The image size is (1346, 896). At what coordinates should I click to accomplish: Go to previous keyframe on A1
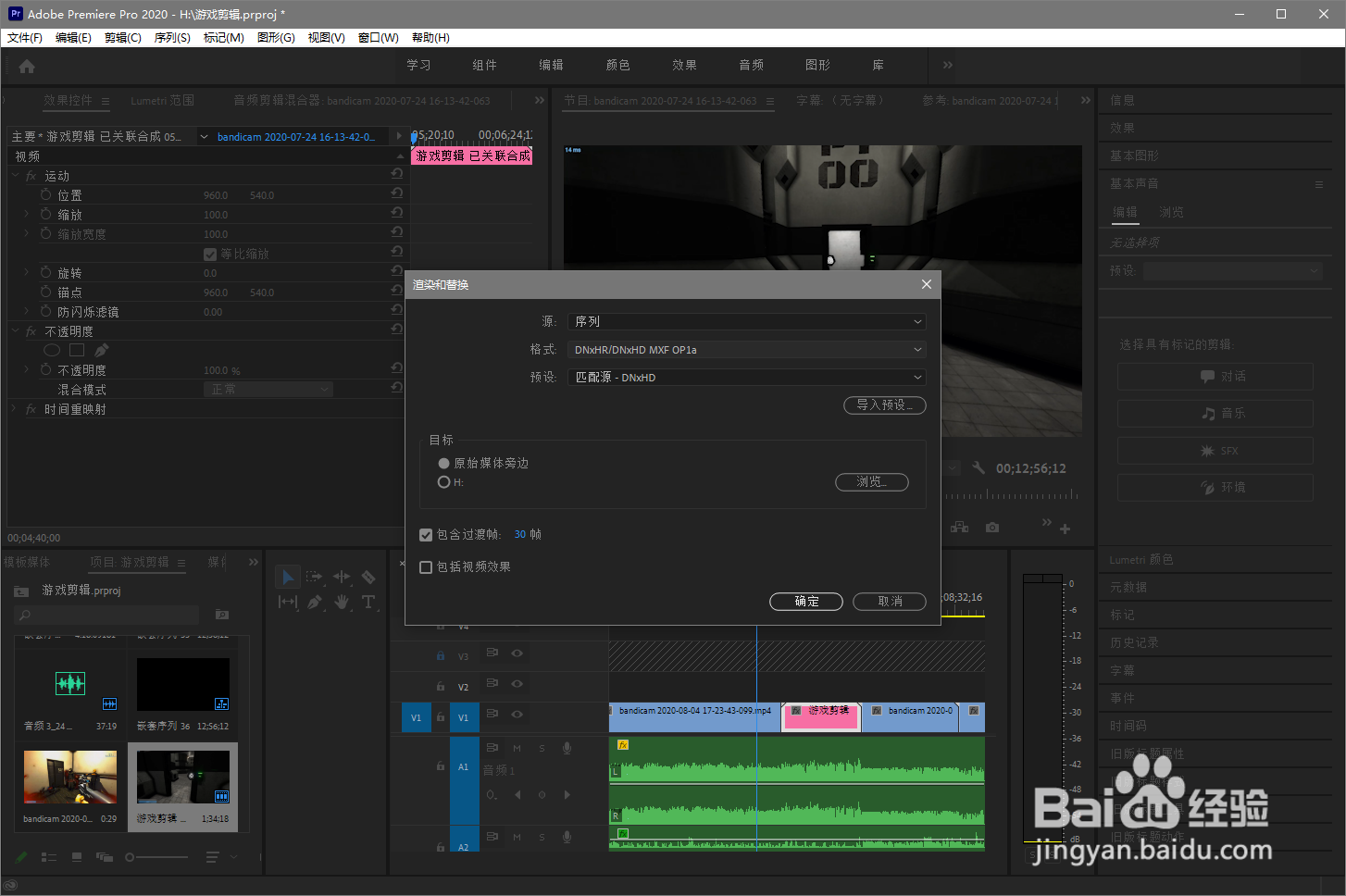(517, 794)
